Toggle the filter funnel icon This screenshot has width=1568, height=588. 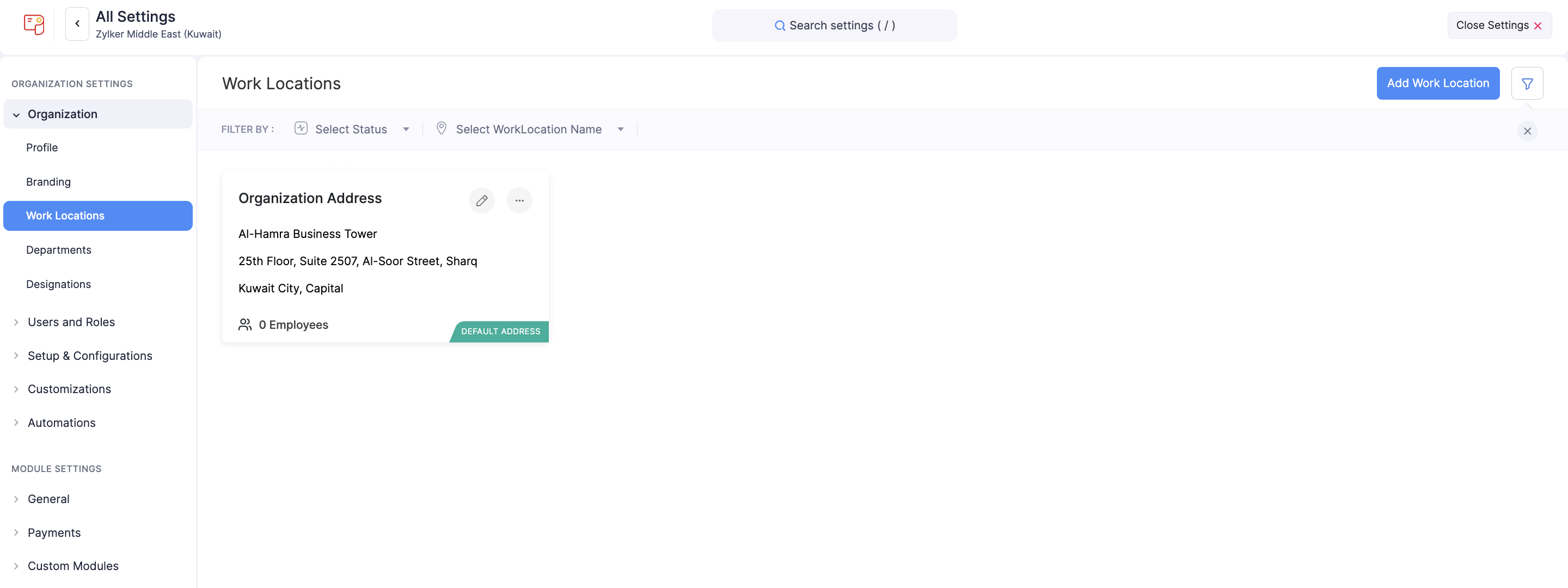click(1527, 83)
